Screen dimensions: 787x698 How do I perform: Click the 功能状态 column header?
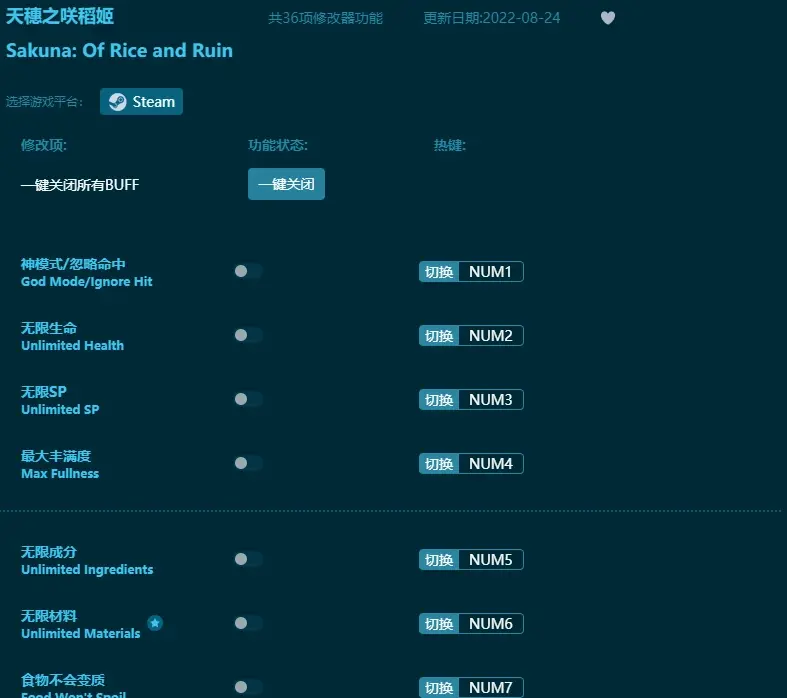coord(278,145)
